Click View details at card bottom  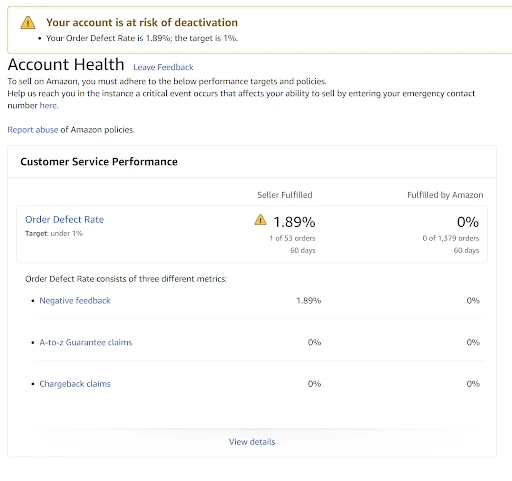tap(252, 442)
